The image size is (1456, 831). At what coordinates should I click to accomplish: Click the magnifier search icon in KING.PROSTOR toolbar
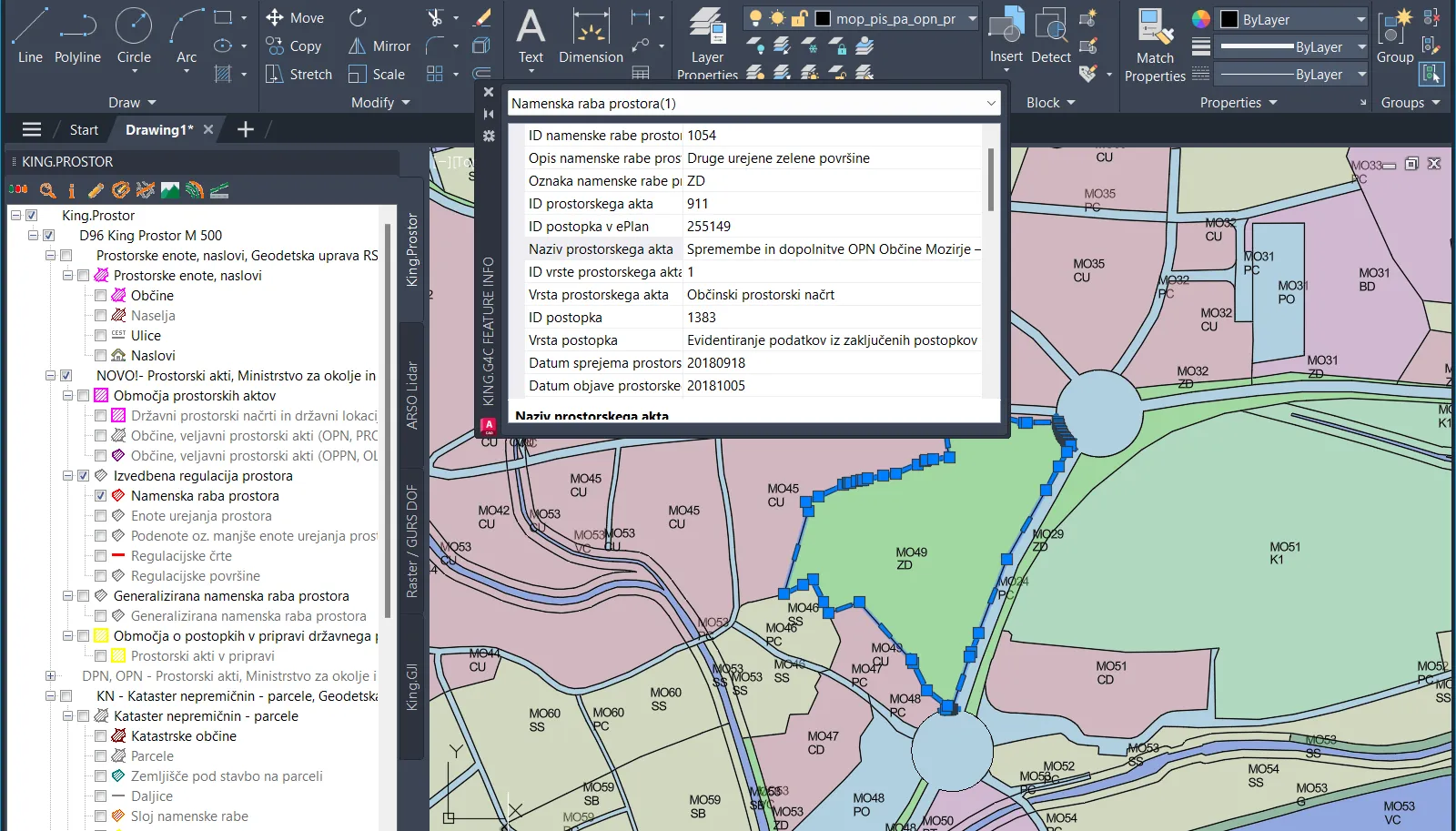tap(47, 190)
